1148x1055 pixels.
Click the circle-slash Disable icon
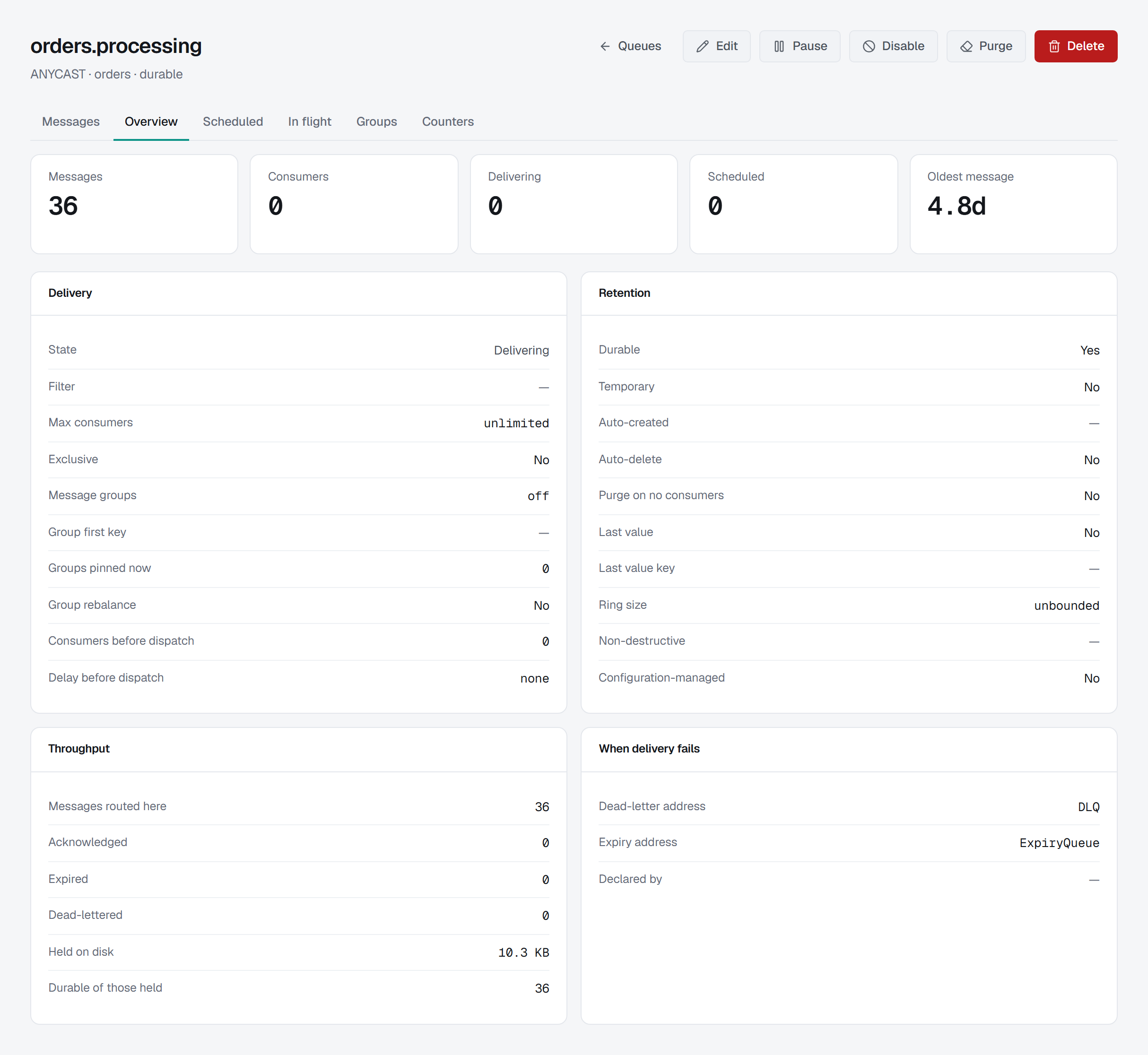click(x=869, y=46)
